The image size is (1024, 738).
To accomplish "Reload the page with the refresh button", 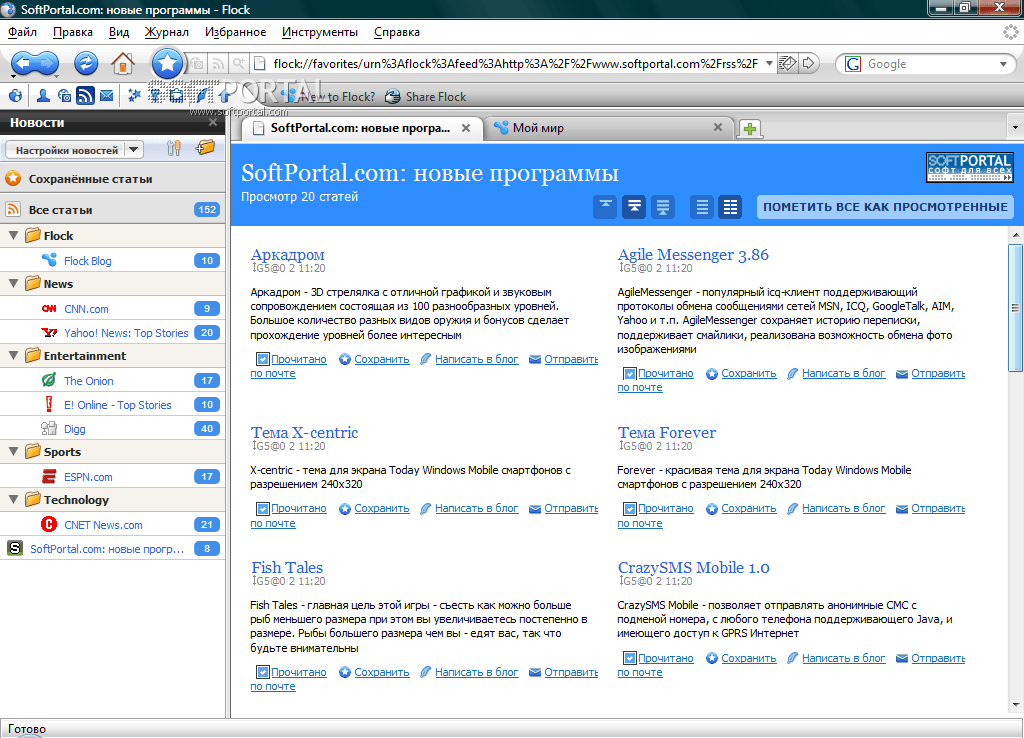I will tap(86, 63).
